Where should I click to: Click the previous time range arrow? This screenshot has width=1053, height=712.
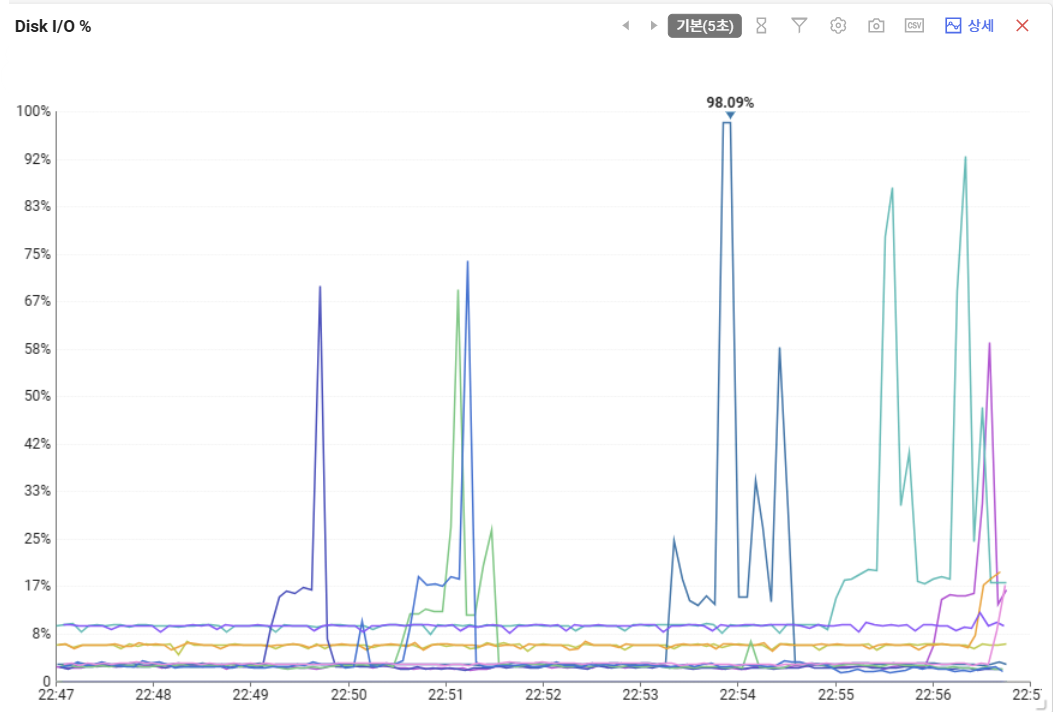point(626,26)
